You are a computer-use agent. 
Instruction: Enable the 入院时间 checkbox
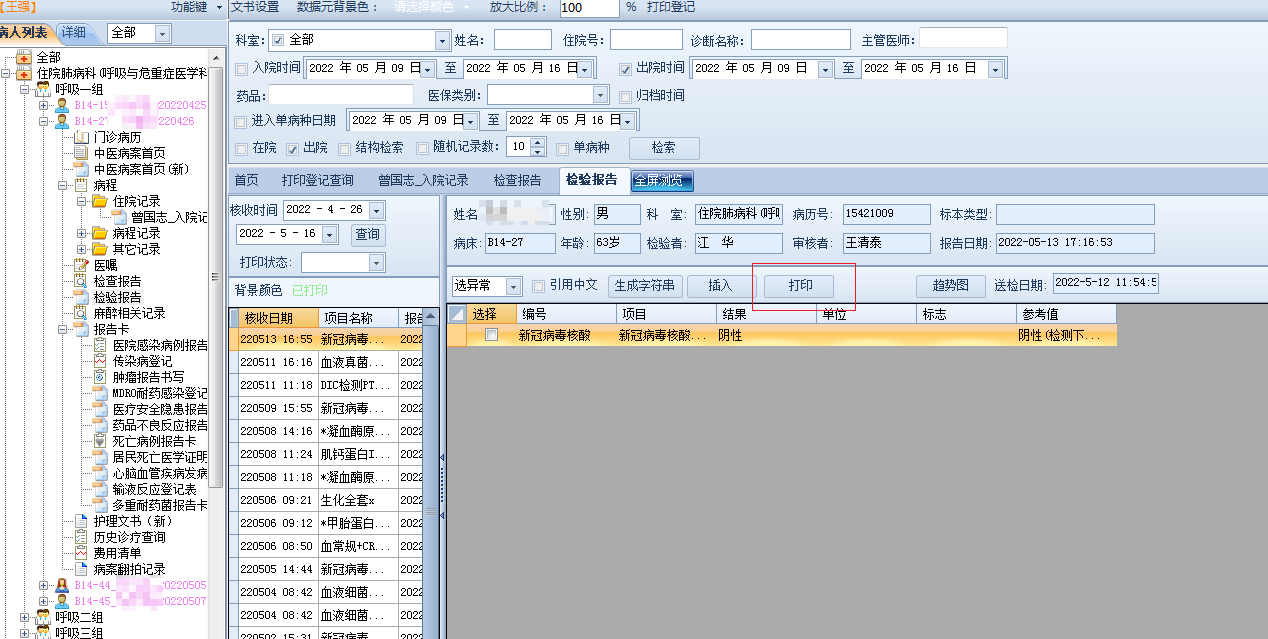pyautogui.click(x=241, y=69)
